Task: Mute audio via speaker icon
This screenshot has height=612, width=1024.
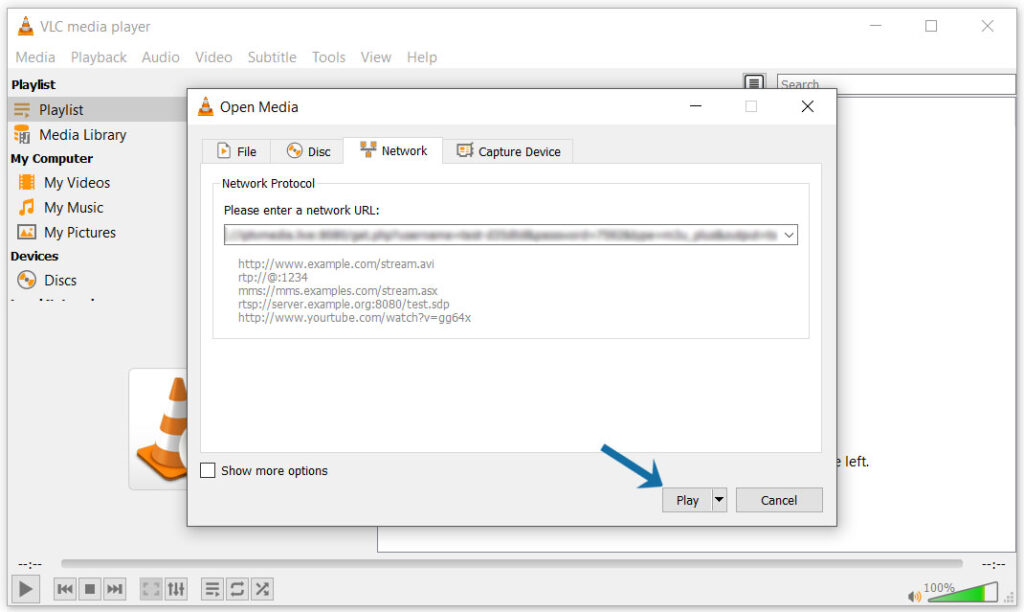Action: tap(914, 596)
